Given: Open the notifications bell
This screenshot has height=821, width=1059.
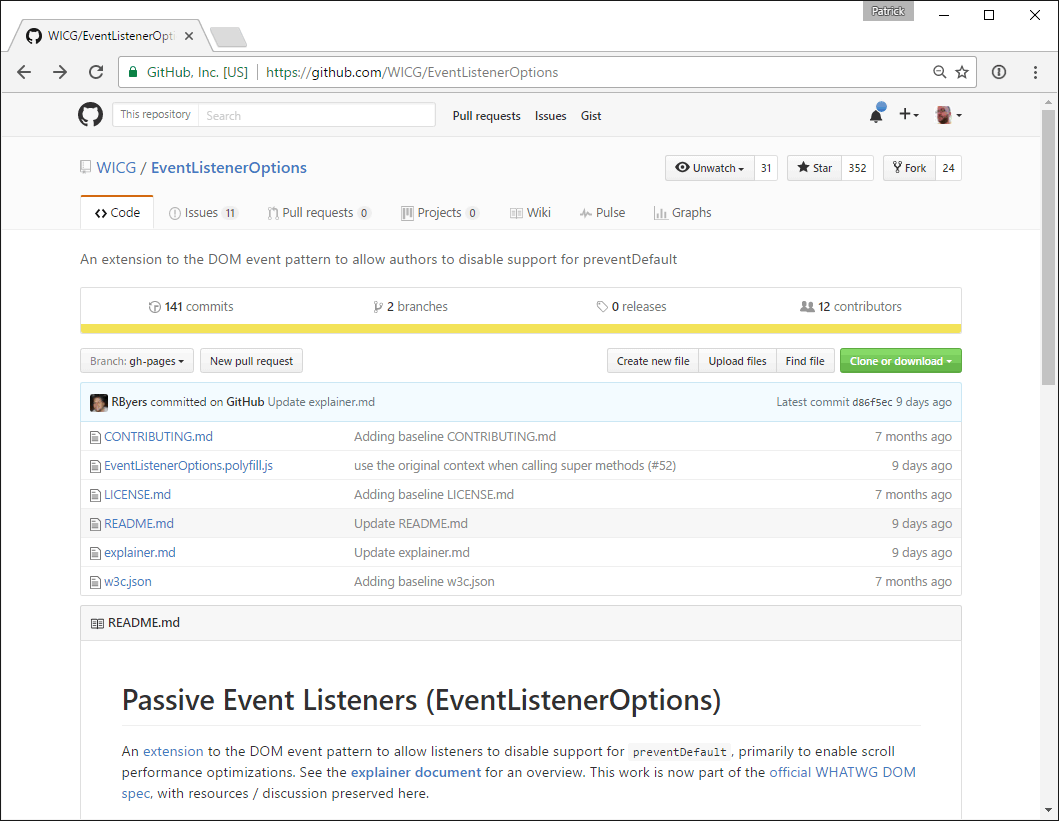Looking at the screenshot, I should coord(876,115).
